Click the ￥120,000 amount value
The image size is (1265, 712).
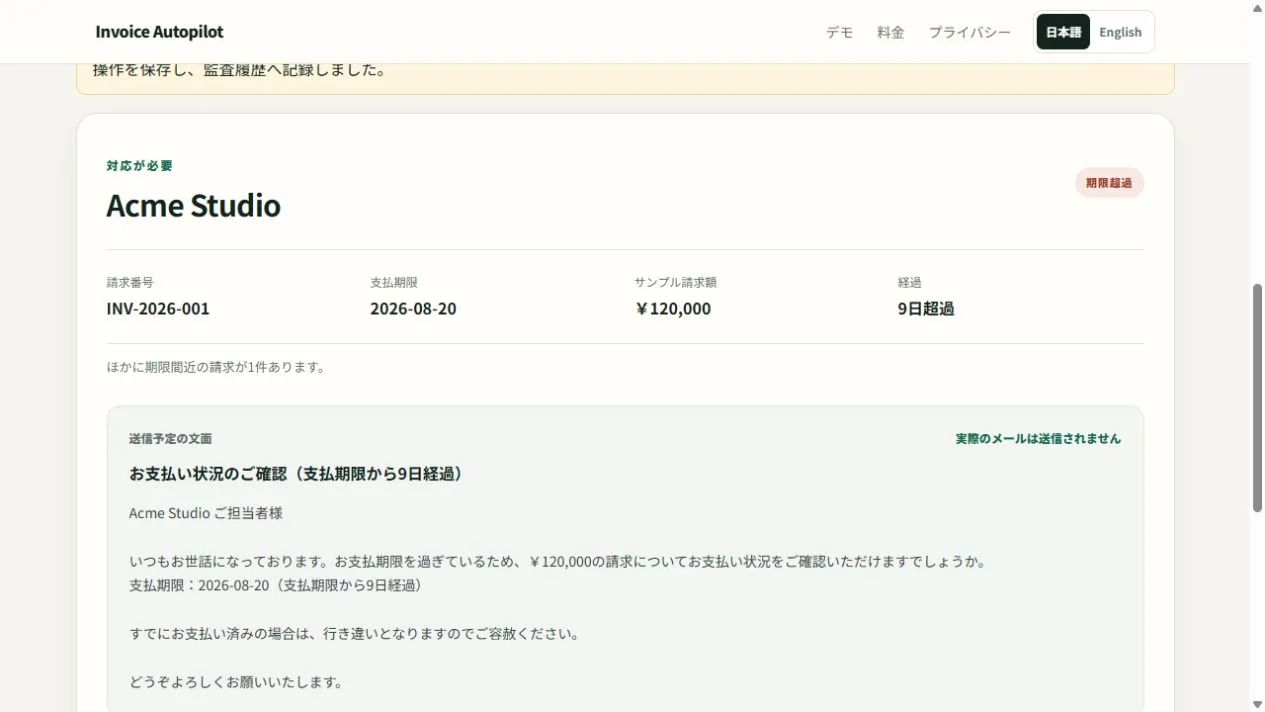pos(672,309)
